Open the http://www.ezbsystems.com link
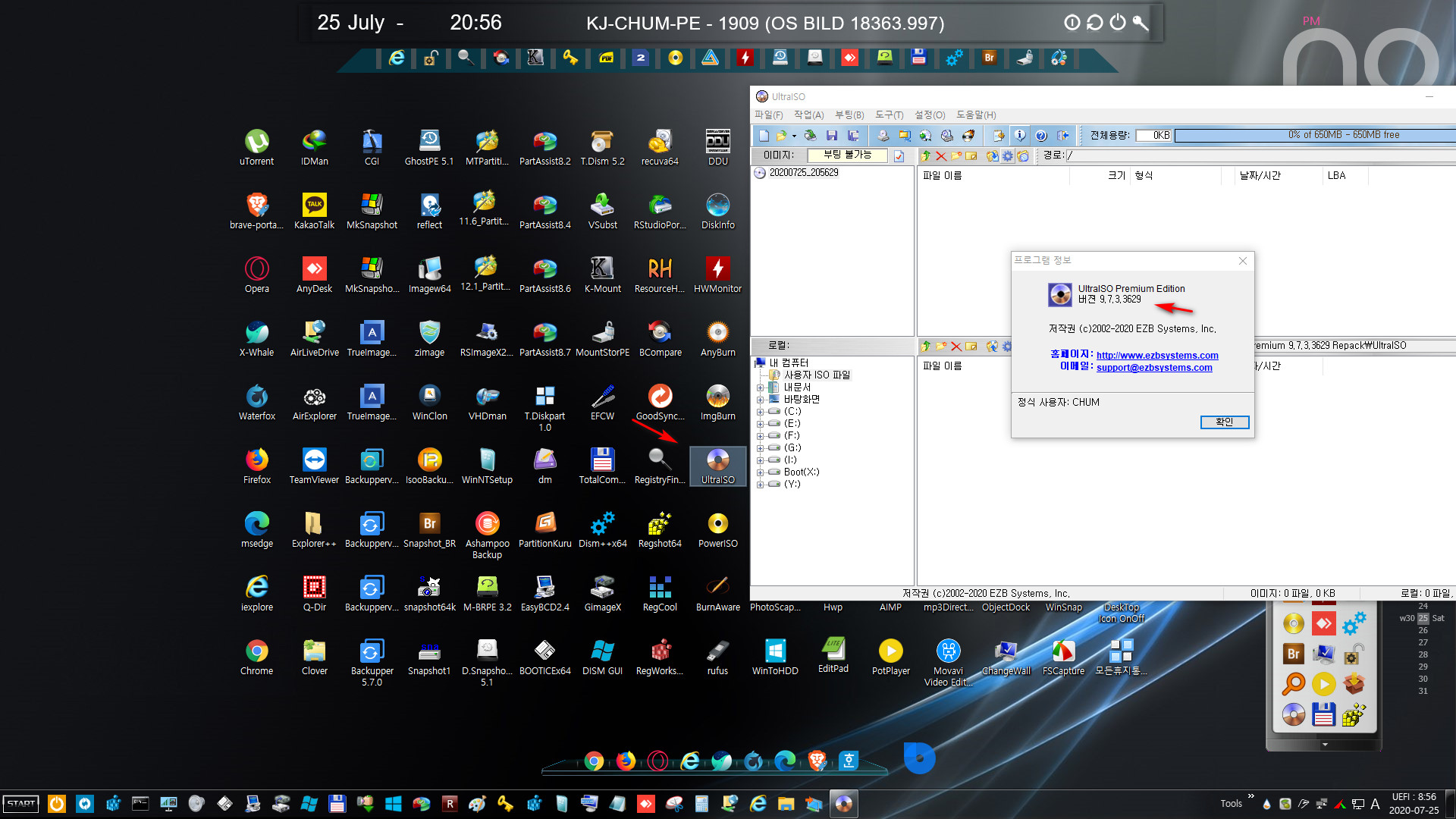Viewport: 1456px width, 819px height. (1157, 356)
